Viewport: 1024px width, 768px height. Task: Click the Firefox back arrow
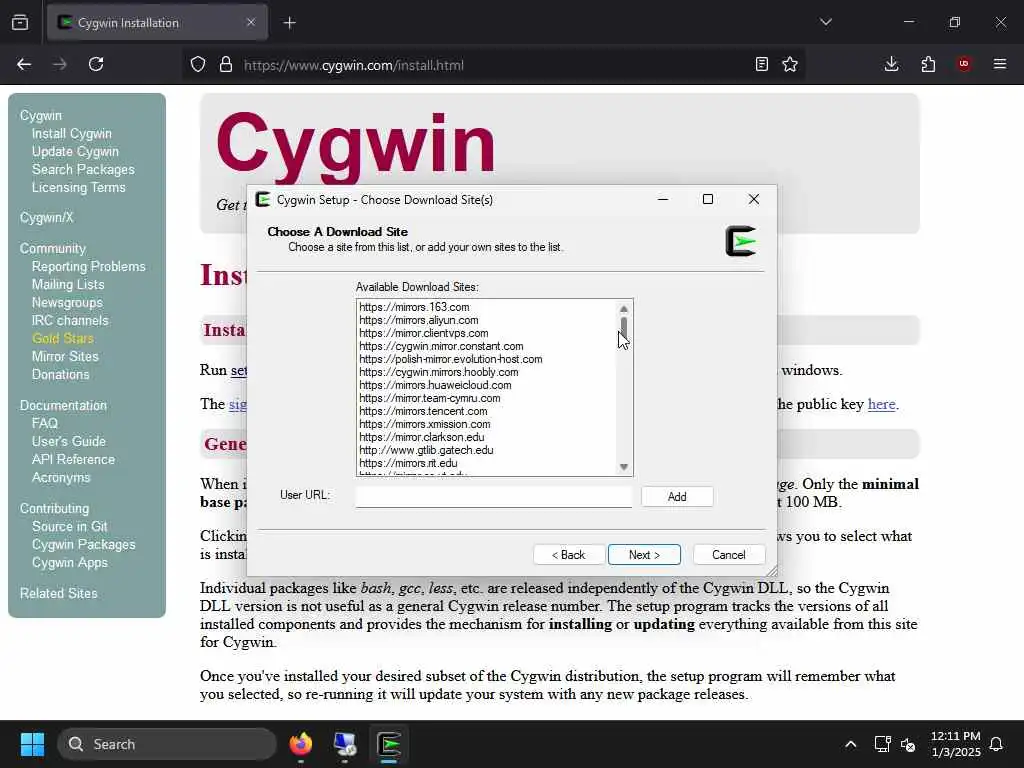tap(24, 64)
